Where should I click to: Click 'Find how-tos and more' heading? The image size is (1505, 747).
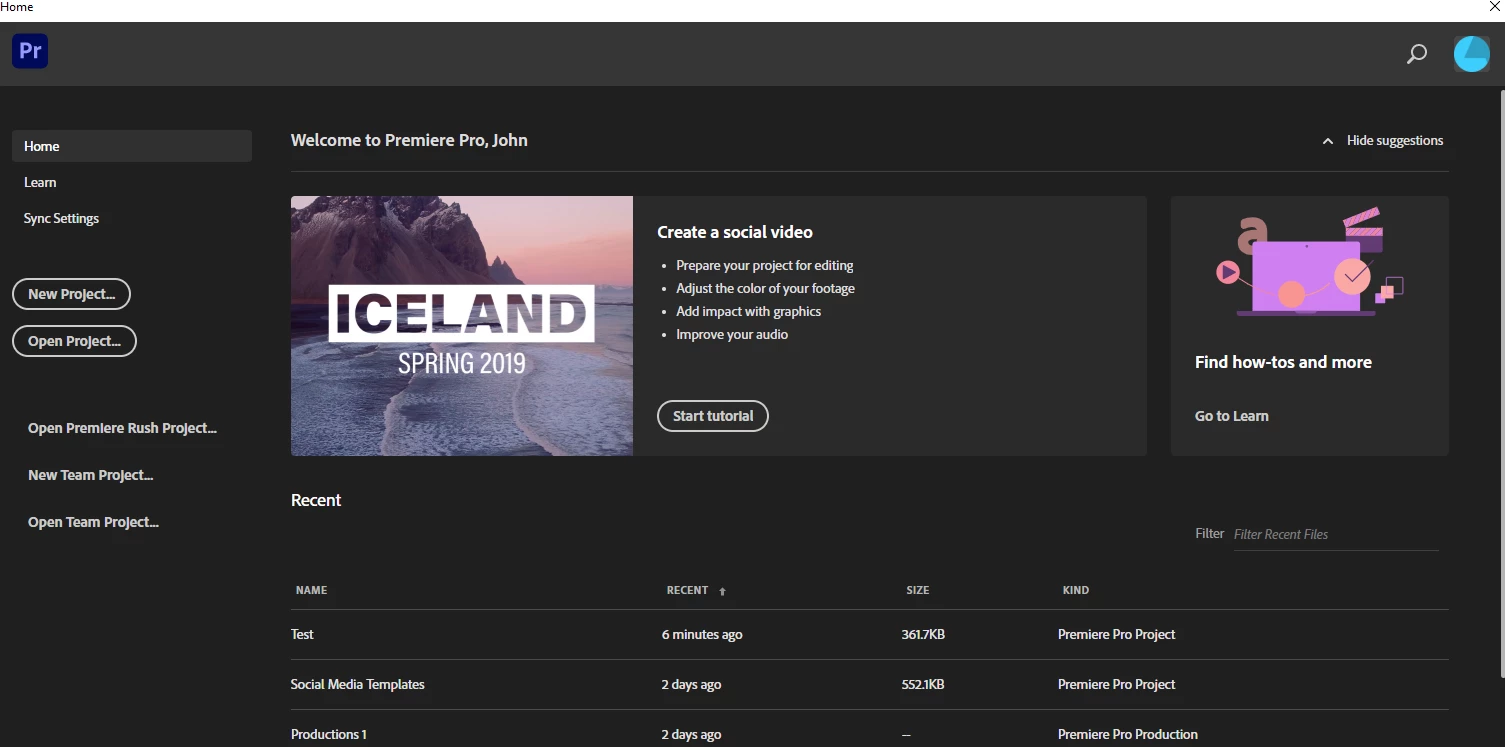1283,362
